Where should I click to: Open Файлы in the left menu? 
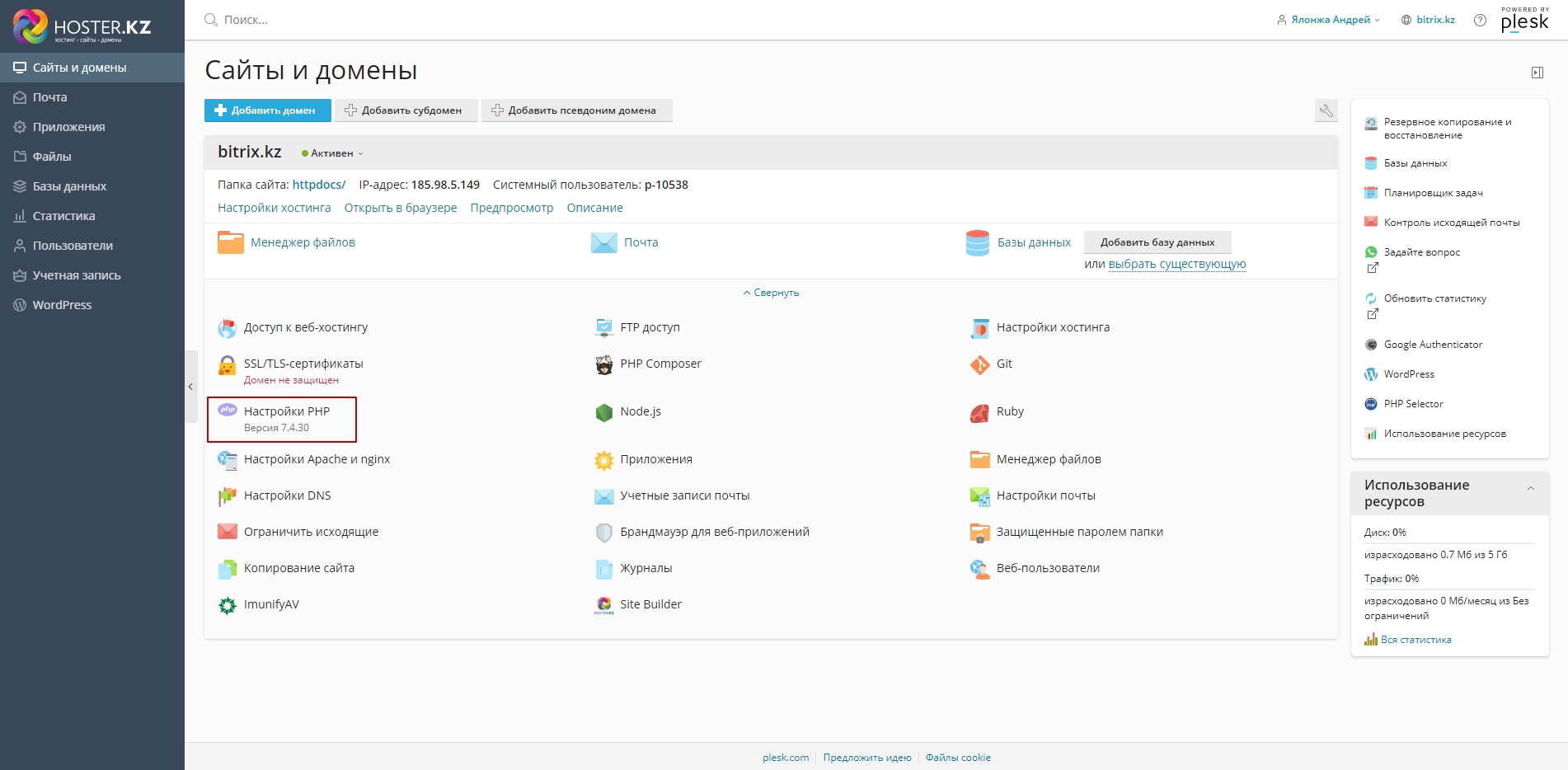pos(92,157)
